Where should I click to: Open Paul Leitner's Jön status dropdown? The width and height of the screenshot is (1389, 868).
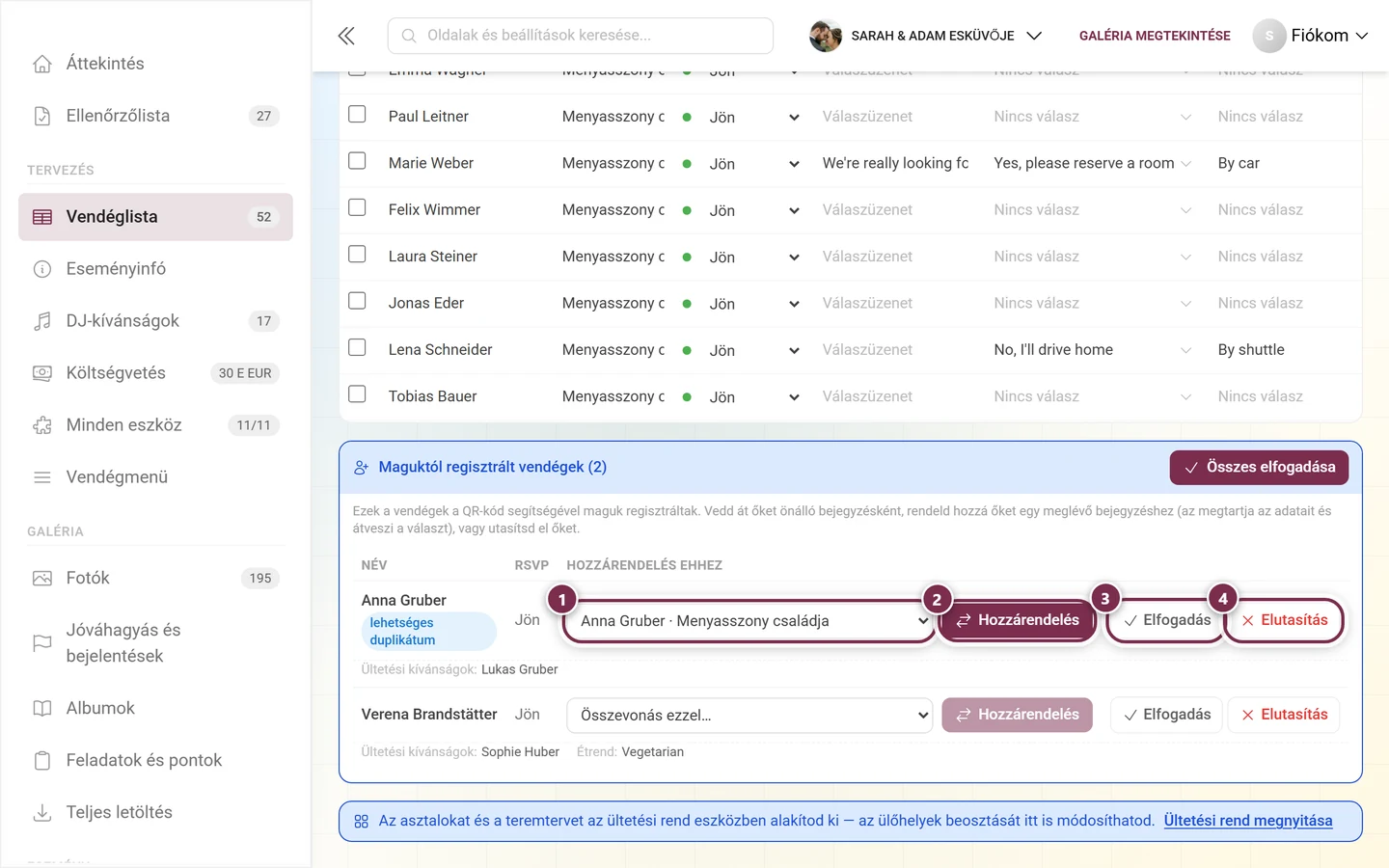pyautogui.click(x=754, y=118)
